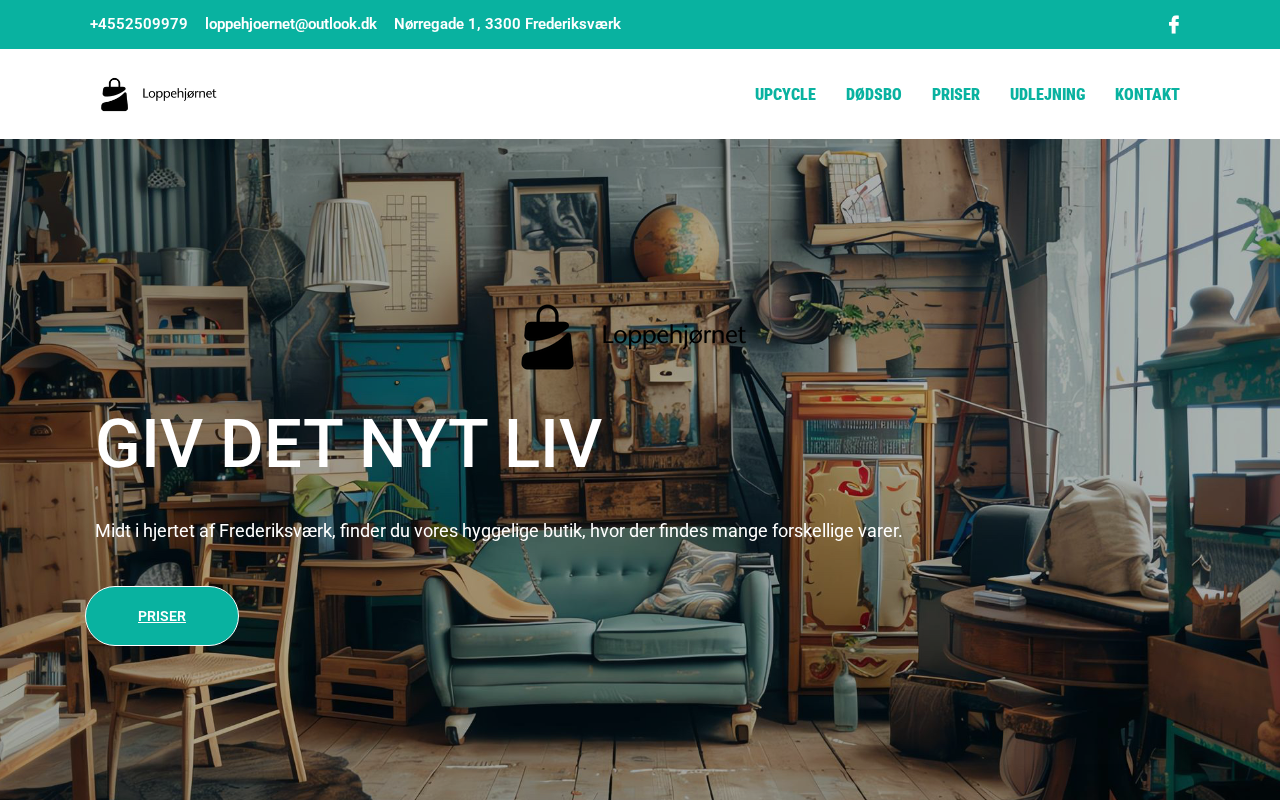Open the UDLEJNING menu item
The image size is (1280, 800).
point(1047,94)
